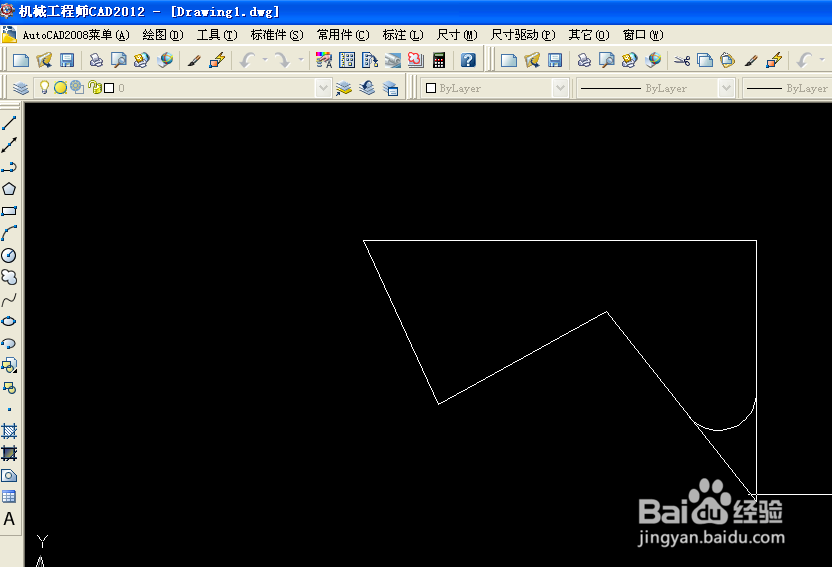Select the Make Block tool
Image resolution: width=832 pixels, height=567 pixels.
(x=9, y=388)
